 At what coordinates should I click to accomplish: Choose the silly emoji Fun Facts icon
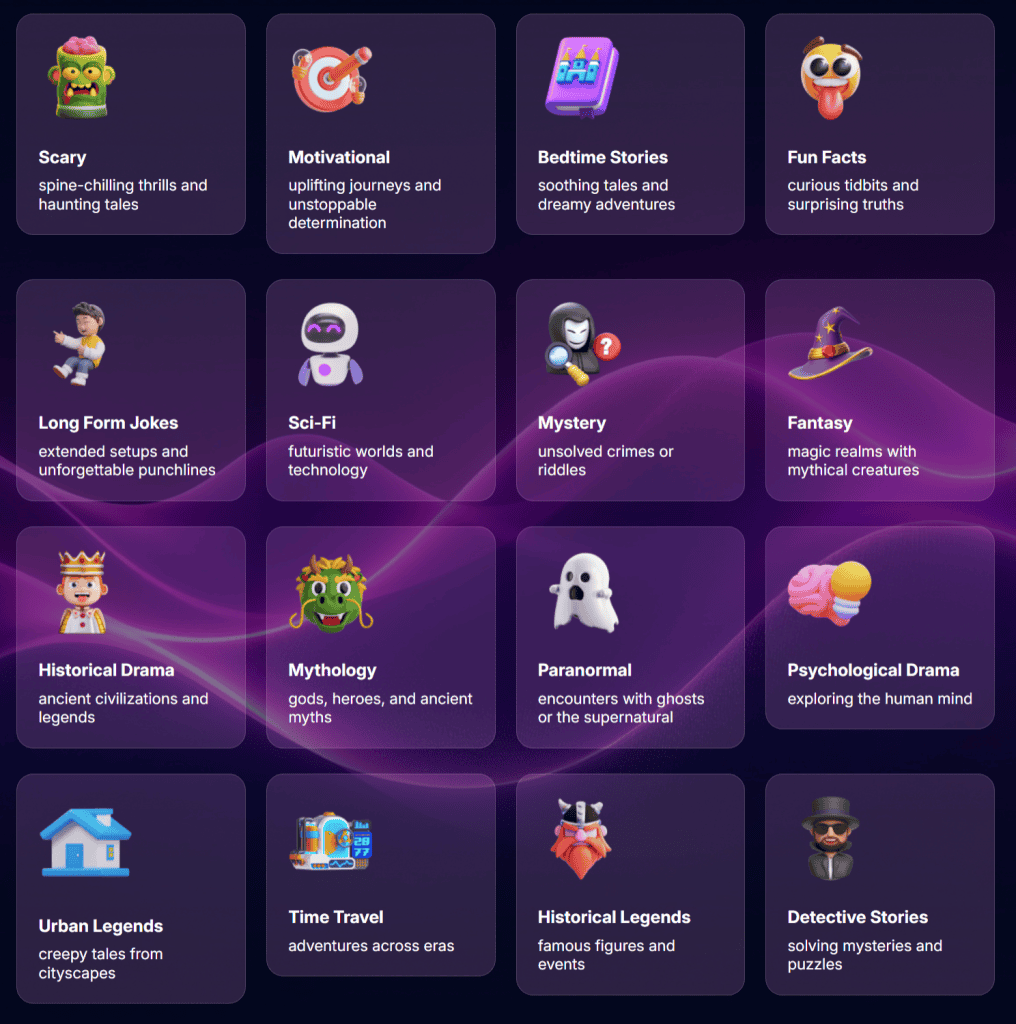(x=831, y=78)
